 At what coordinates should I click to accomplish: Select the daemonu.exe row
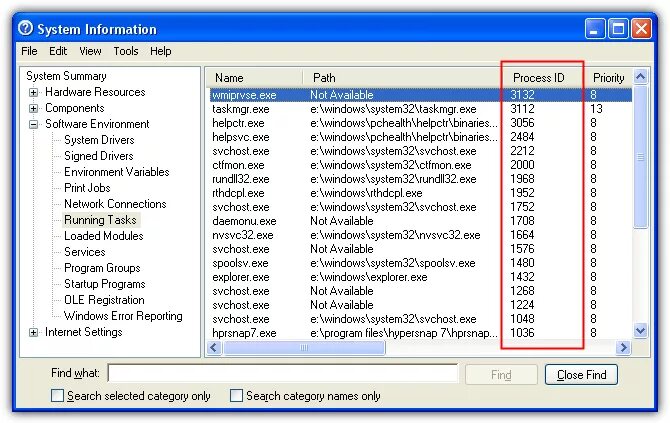coord(420,221)
